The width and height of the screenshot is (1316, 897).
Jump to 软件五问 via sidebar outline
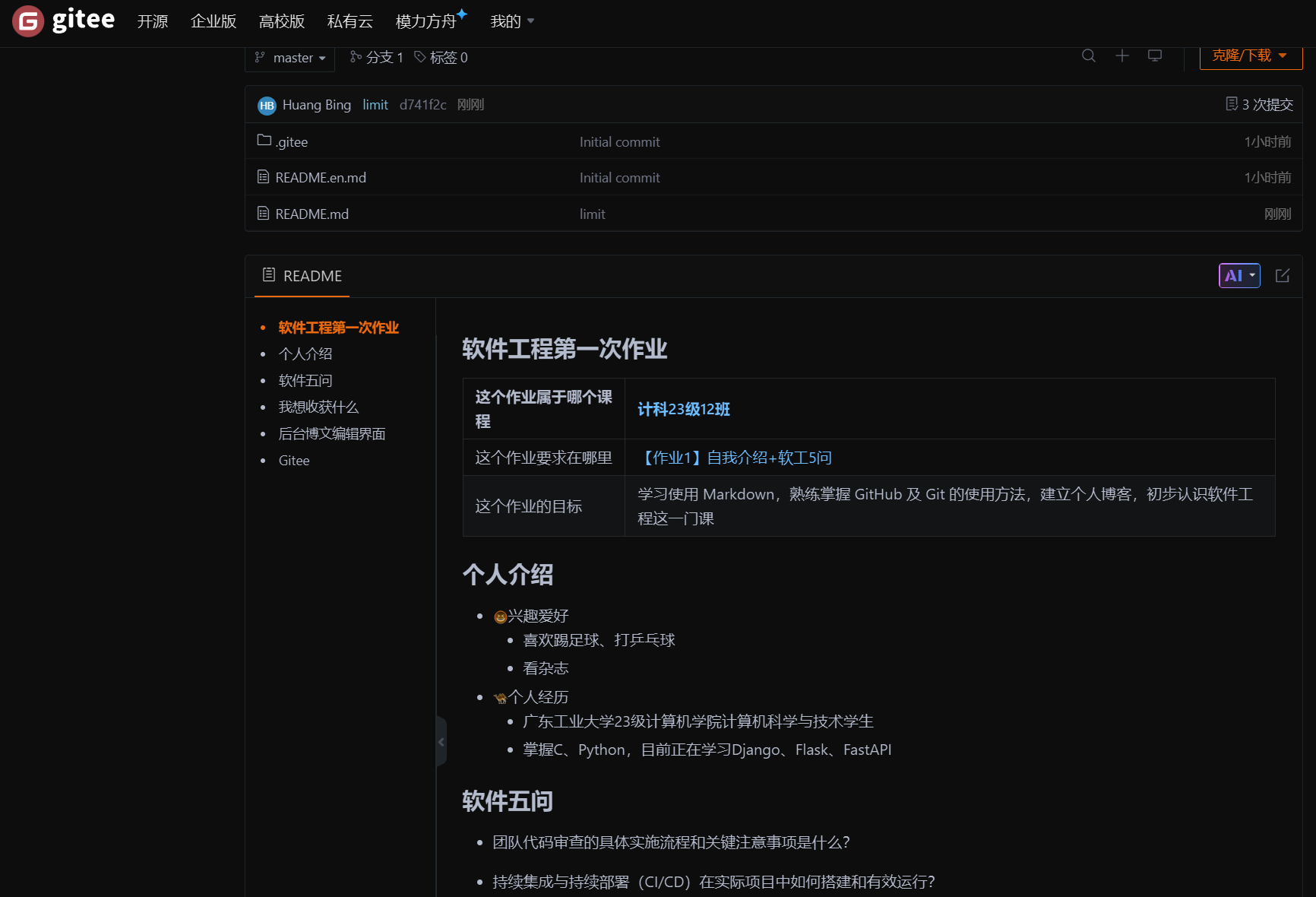[x=305, y=380]
